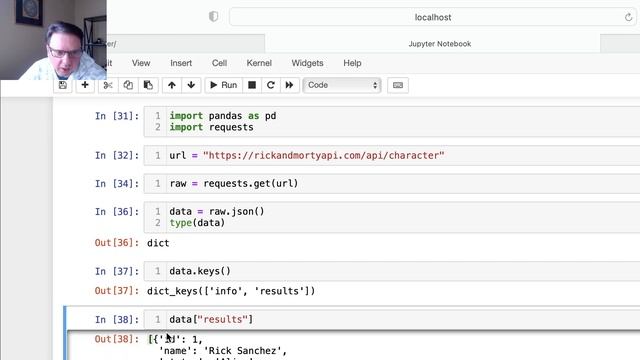Click the In [31] prompt label
The height and width of the screenshot is (360, 640).
click(x=117, y=116)
